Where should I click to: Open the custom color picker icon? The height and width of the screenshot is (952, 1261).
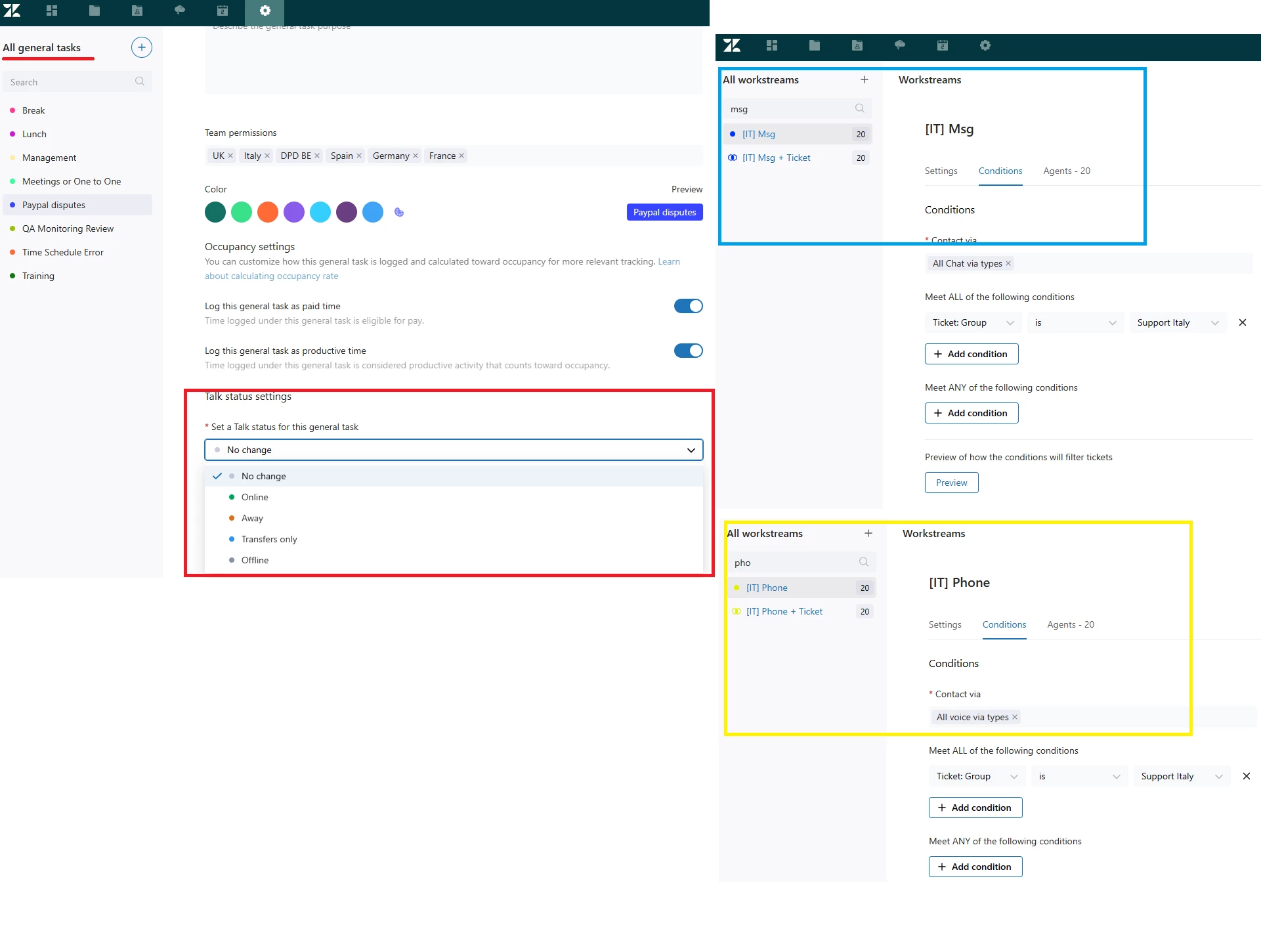[x=398, y=212]
